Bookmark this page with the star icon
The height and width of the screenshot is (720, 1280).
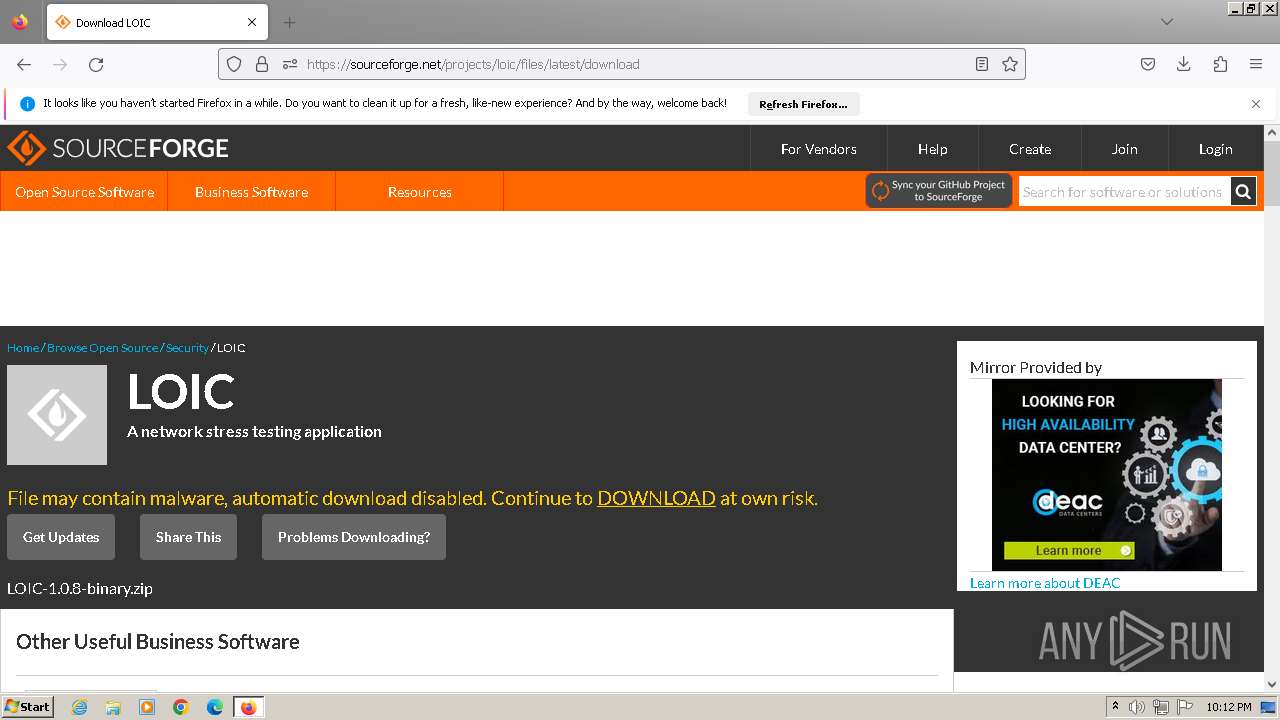[x=1010, y=64]
